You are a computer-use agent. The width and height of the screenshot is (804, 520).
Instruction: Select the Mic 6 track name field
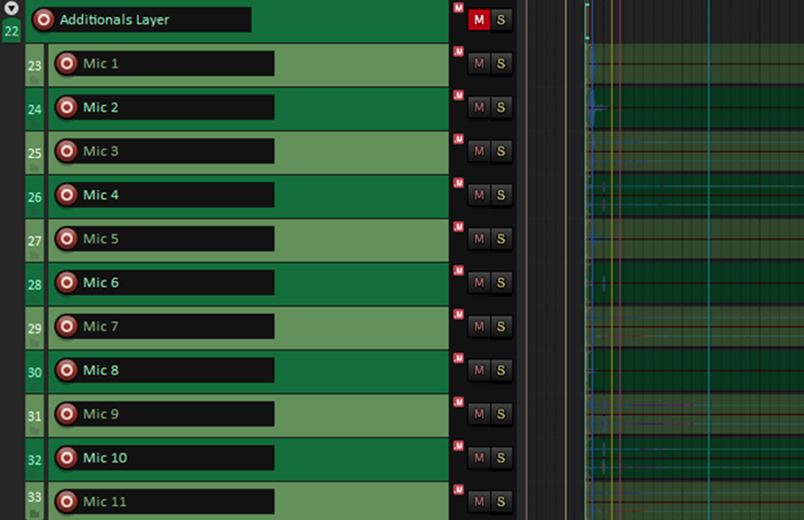pos(175,283)
